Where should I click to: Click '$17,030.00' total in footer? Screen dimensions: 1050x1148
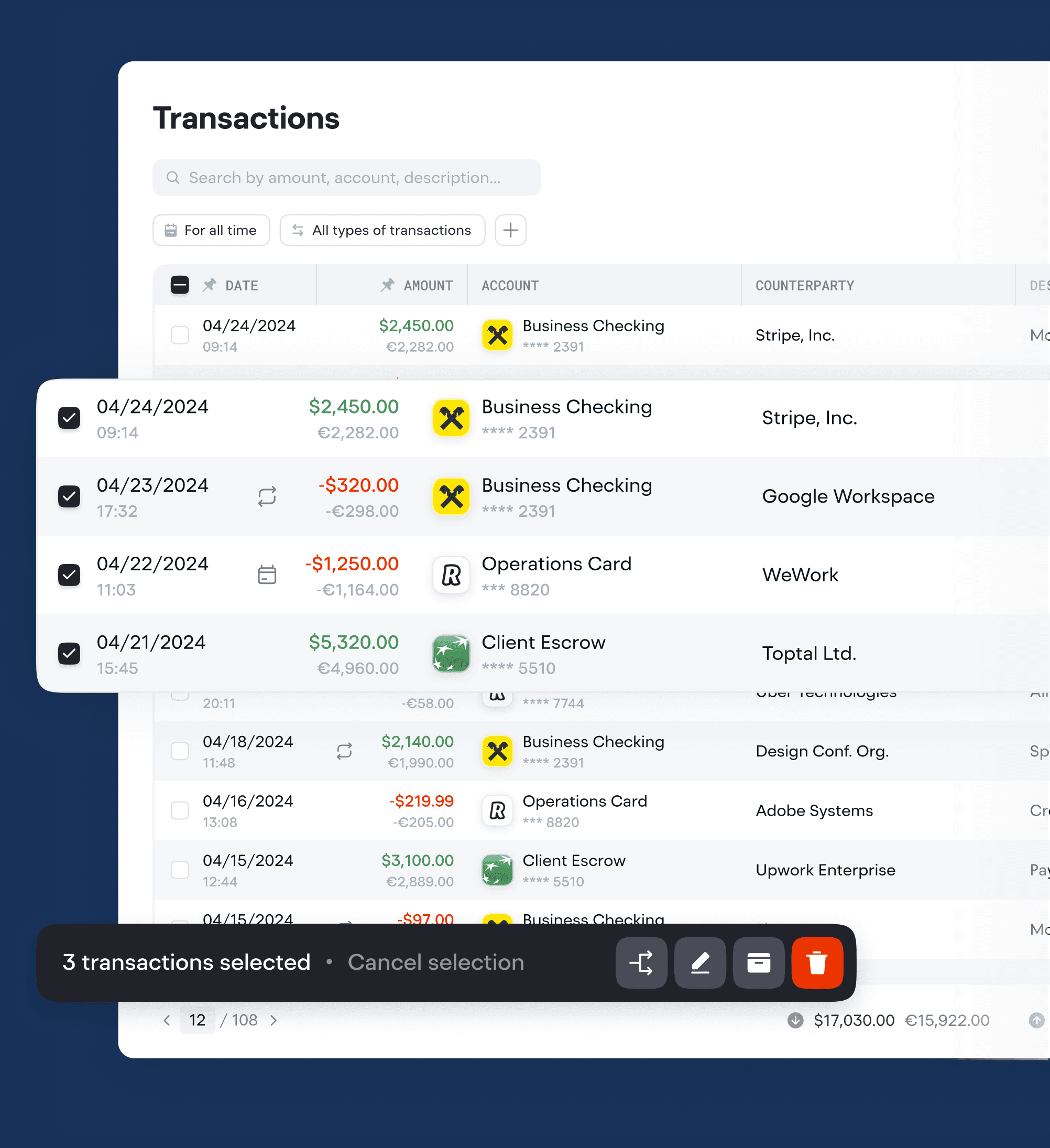point(854,1021)
